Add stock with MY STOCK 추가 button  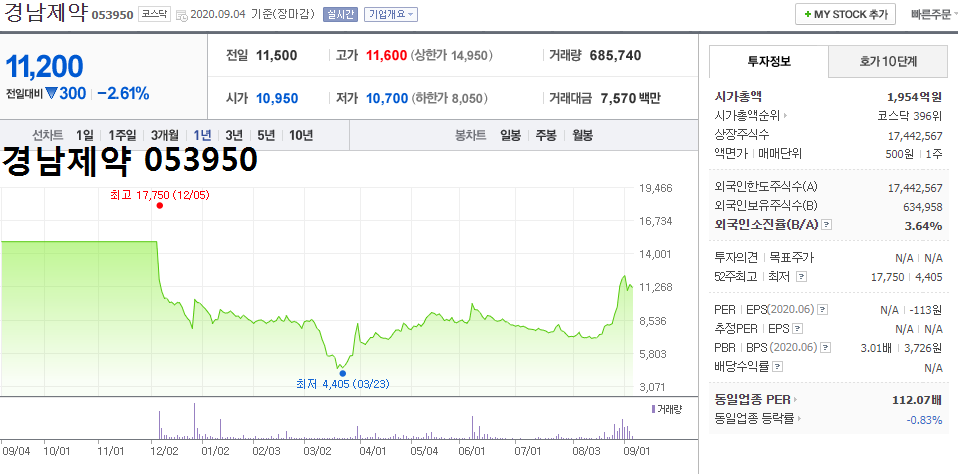pyautogui.click(x=846, y=14)
